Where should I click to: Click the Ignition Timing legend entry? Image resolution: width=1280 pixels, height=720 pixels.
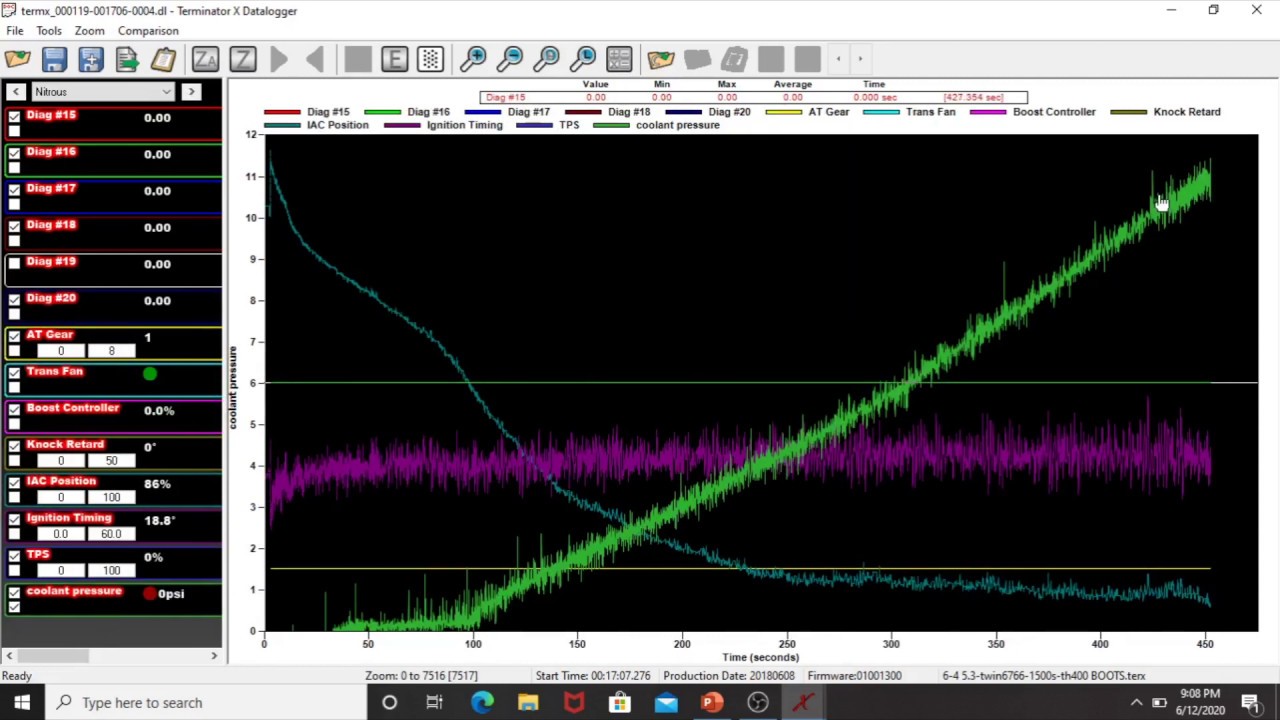(x=443, y=125)
